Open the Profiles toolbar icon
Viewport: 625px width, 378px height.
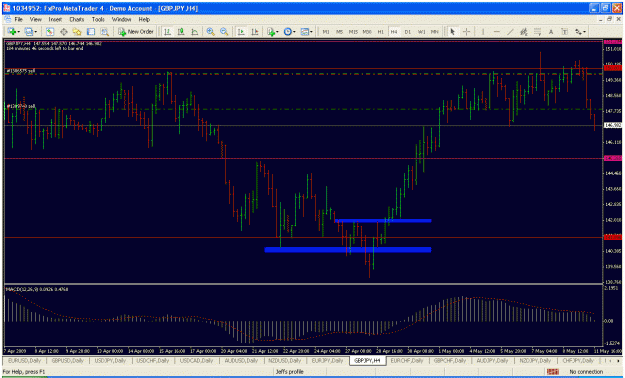[x=29, y=32]
